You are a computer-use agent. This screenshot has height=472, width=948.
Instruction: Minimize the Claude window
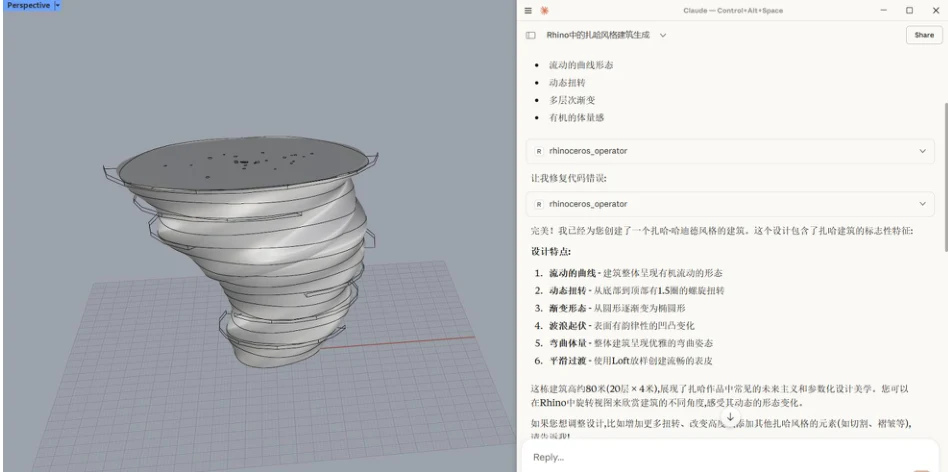click(883, 10)
